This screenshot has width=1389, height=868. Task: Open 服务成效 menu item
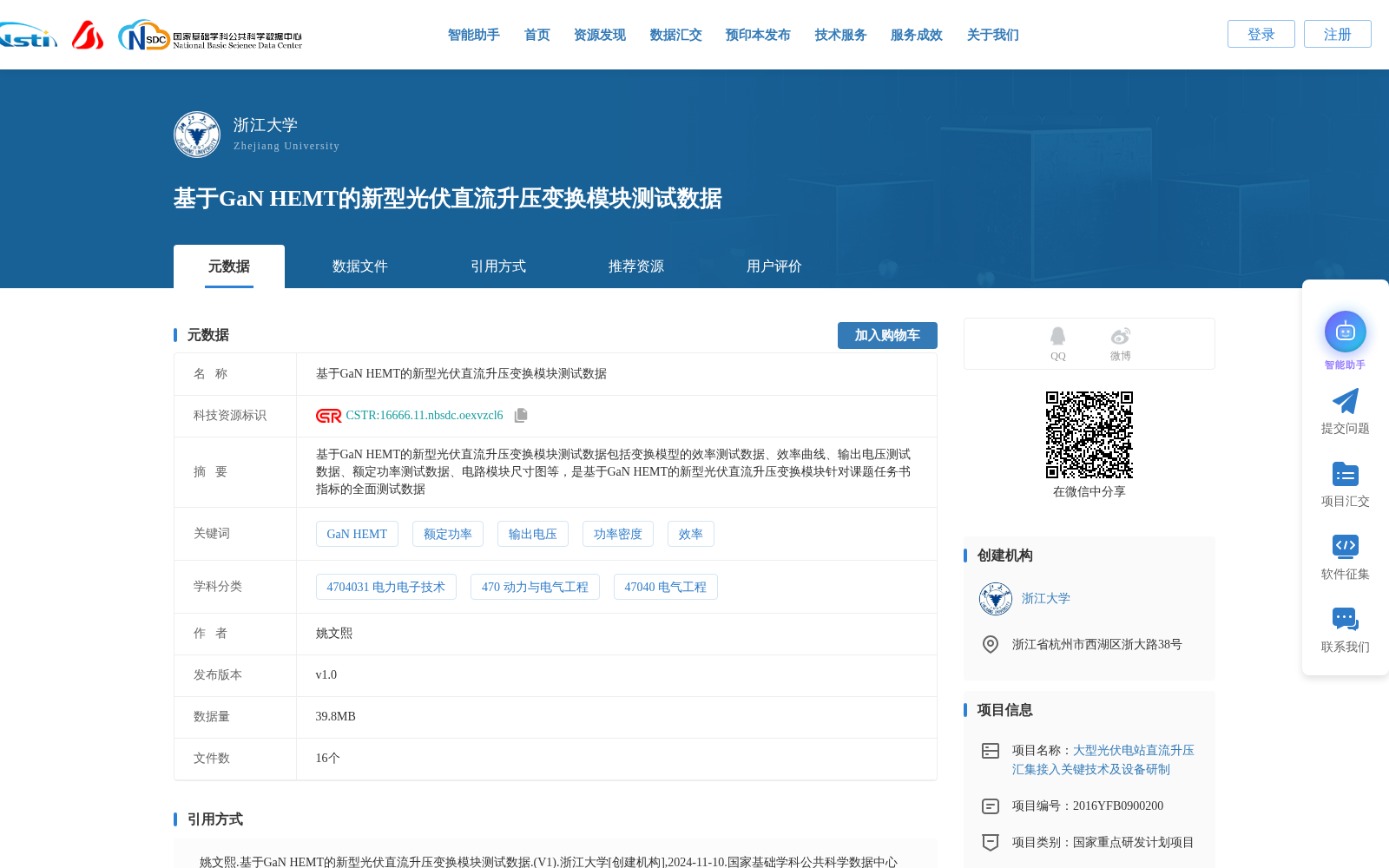[917, 35]
